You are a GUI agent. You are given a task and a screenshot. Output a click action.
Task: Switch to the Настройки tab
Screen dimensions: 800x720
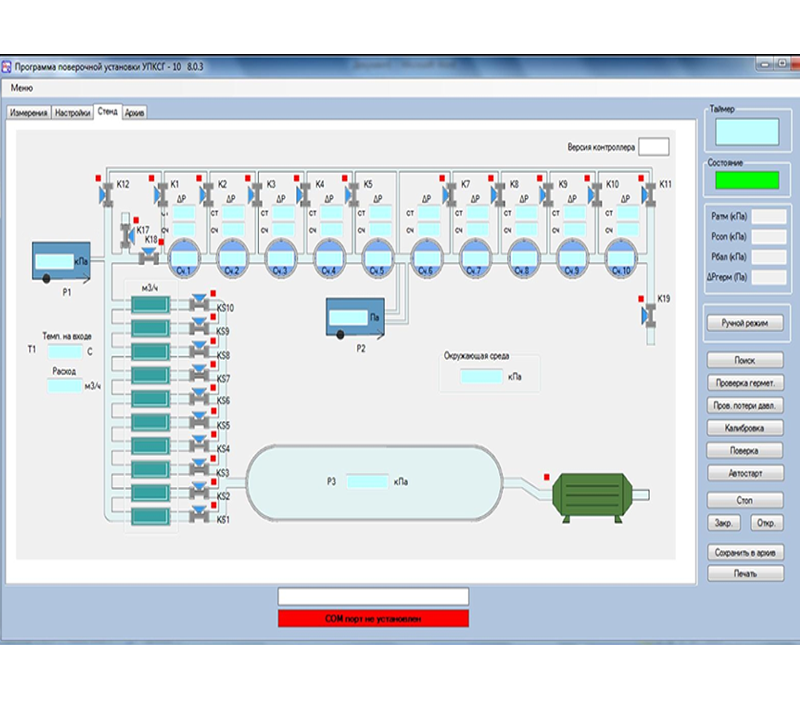(x=72, y=113)
